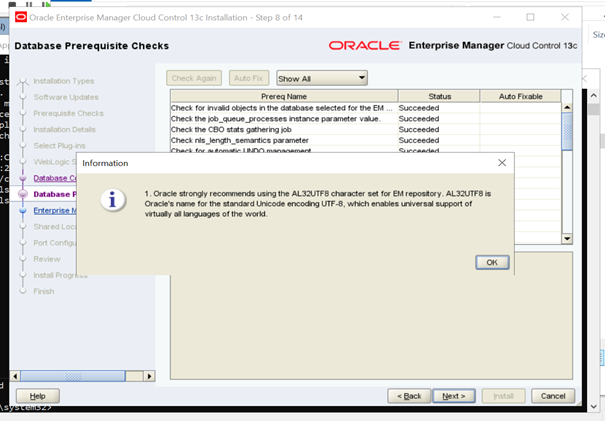This screenshot has height=421, width=605.
Task: Select Software Updates step in sidebar
Action: tap(66, 97)
